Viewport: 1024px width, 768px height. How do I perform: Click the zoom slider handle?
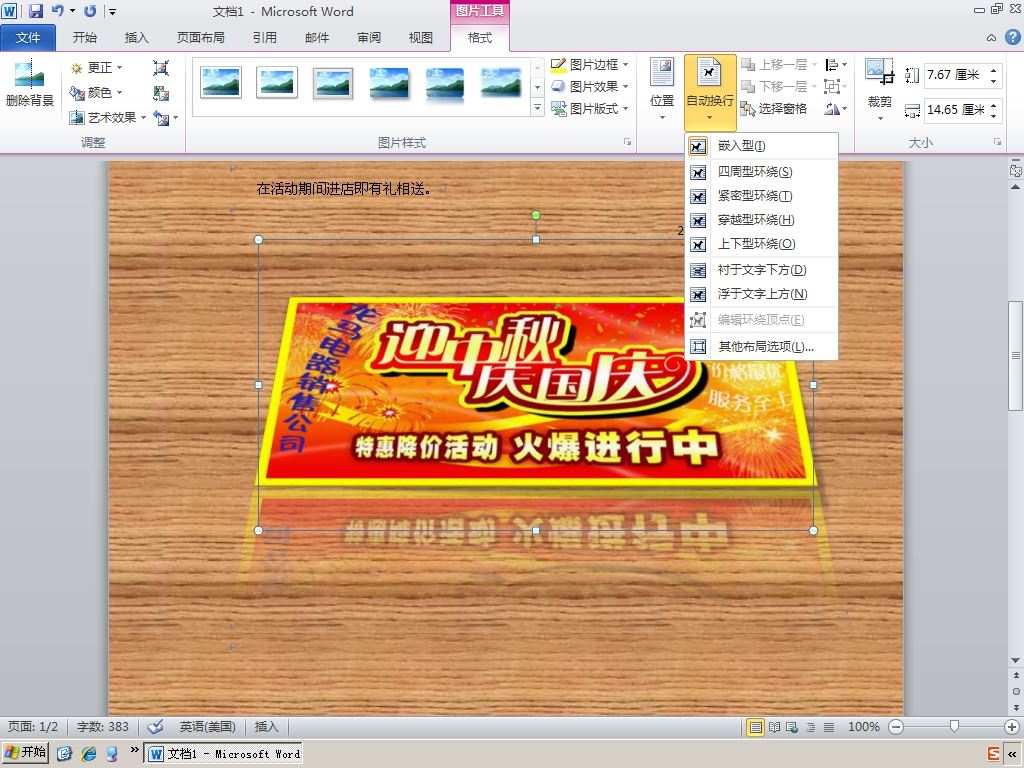[x=954, y=727]
